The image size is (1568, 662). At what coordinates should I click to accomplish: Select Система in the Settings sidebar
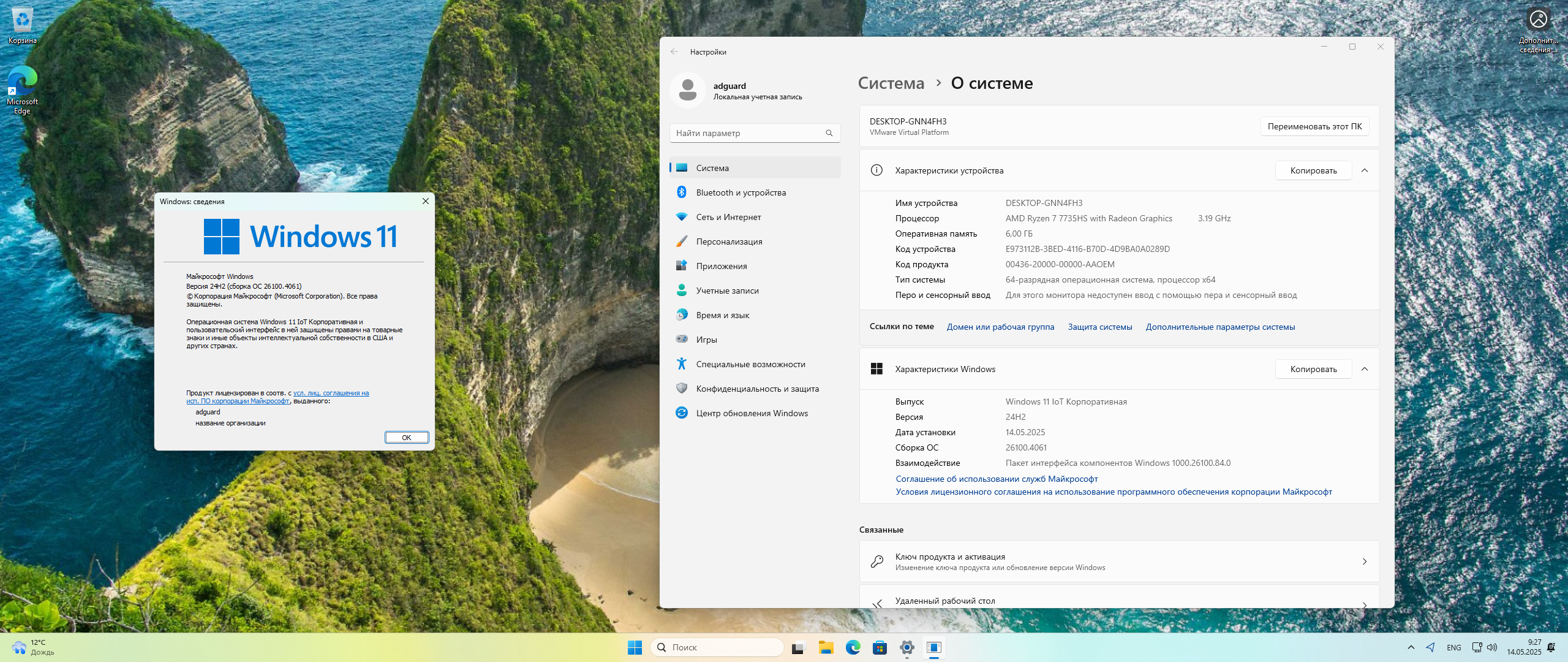(755, 168)
